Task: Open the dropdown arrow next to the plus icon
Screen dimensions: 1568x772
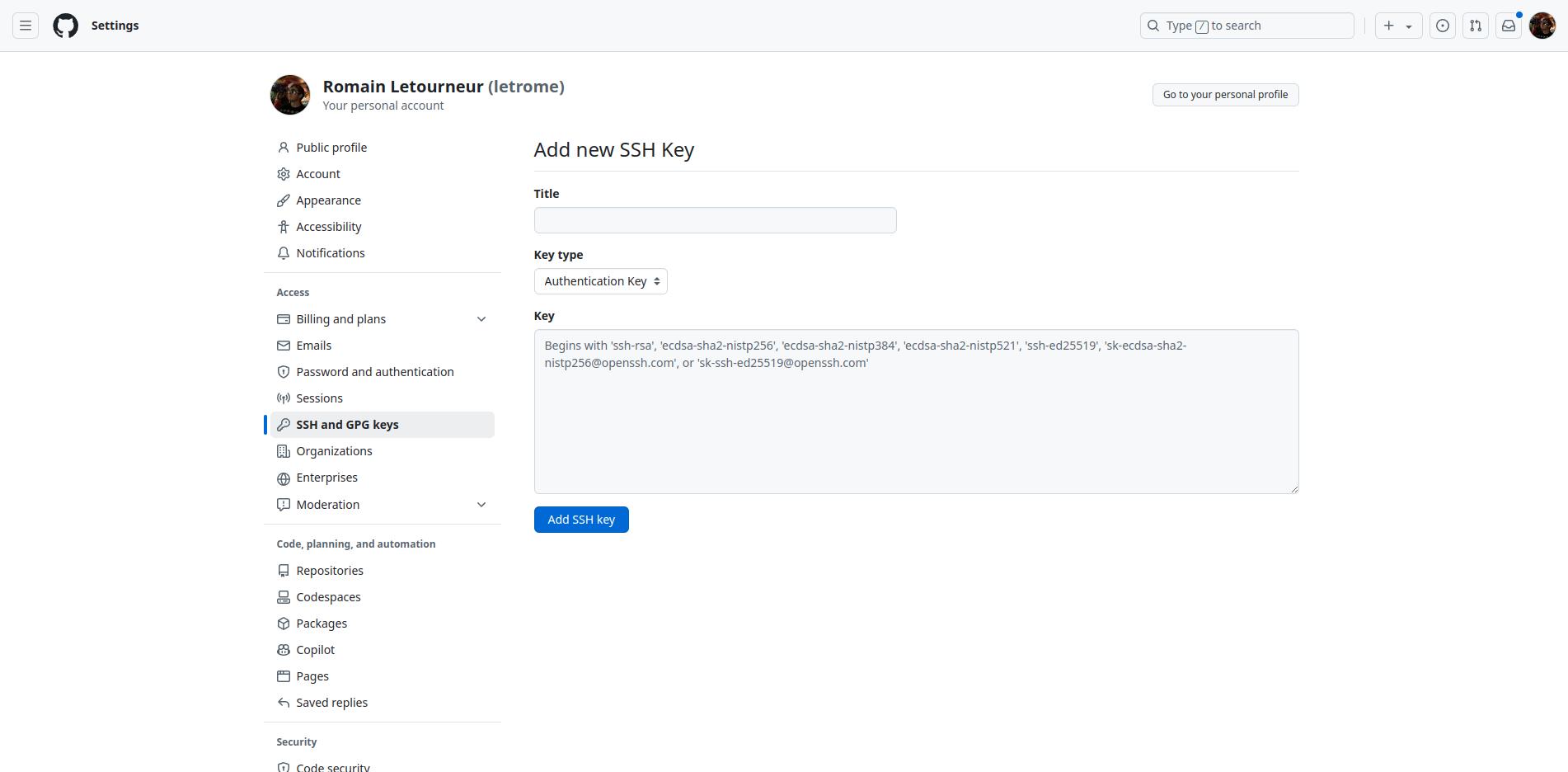Action: (x=1408, y=26)
